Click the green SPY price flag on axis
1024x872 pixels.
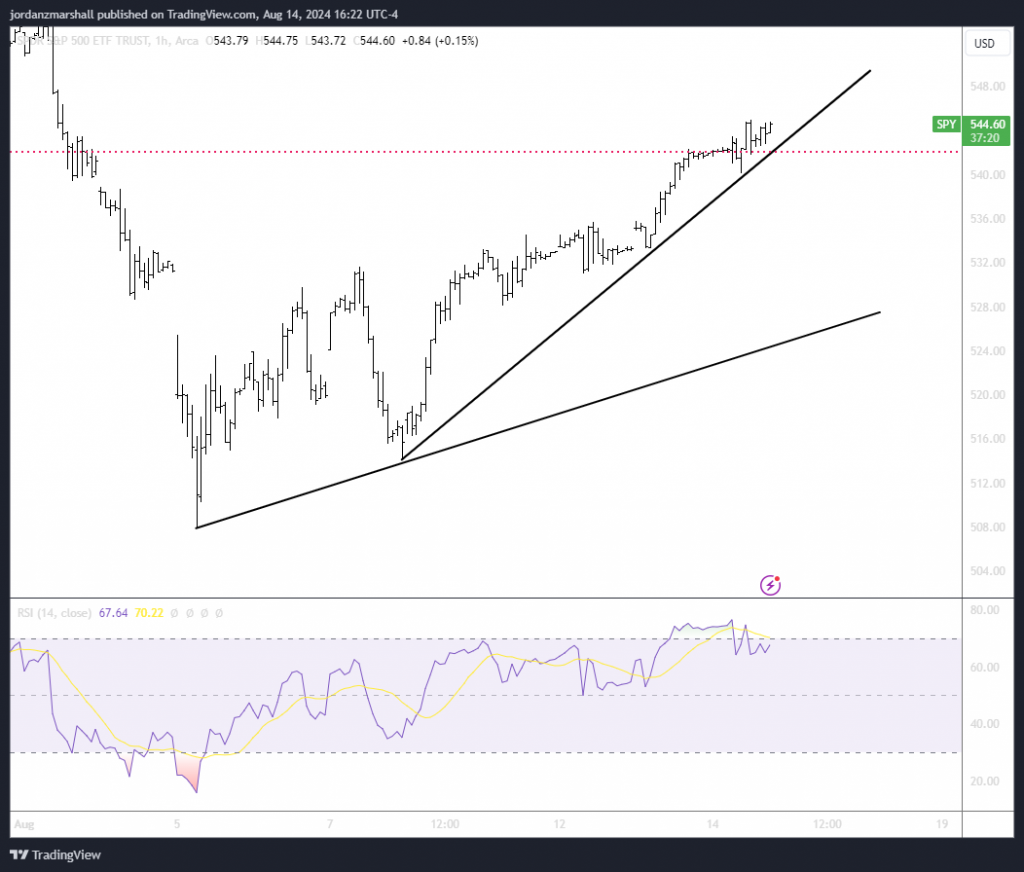coord(945,124)
